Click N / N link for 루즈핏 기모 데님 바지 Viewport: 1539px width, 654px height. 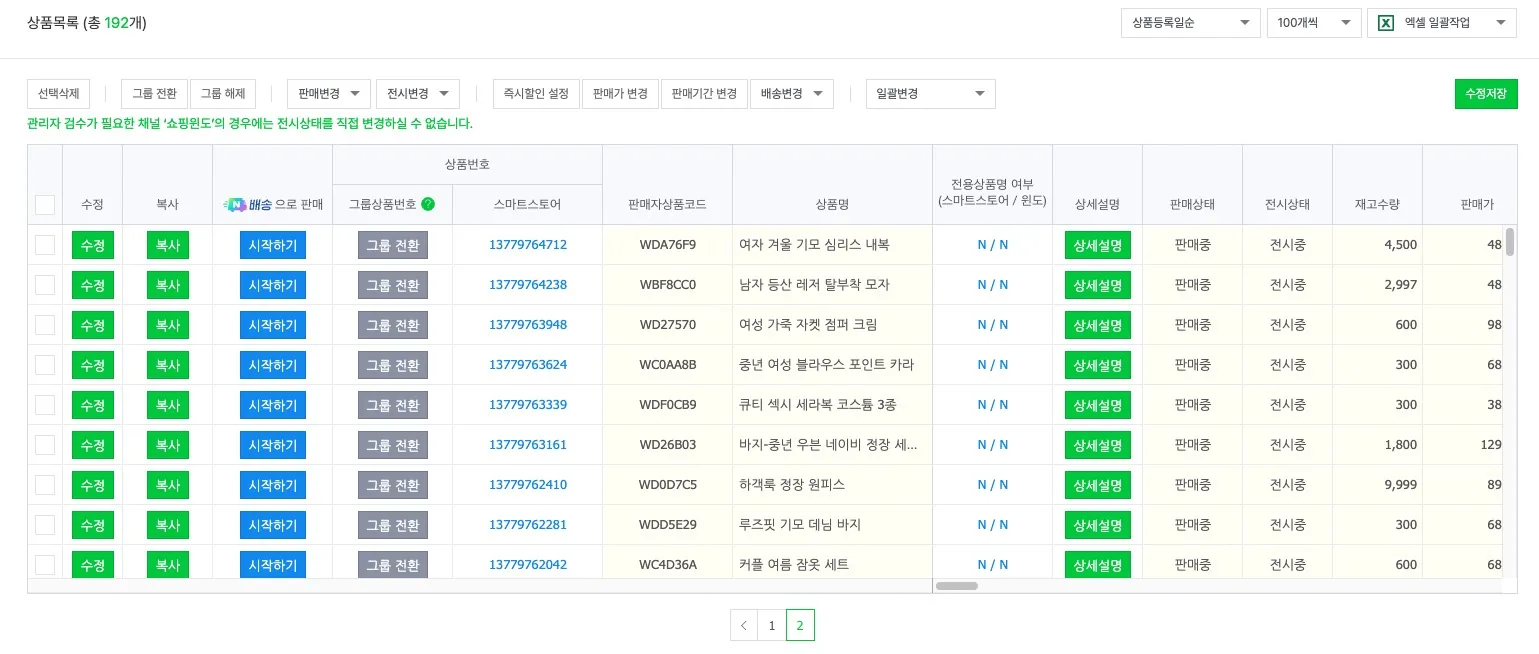(x=993, y=525)
